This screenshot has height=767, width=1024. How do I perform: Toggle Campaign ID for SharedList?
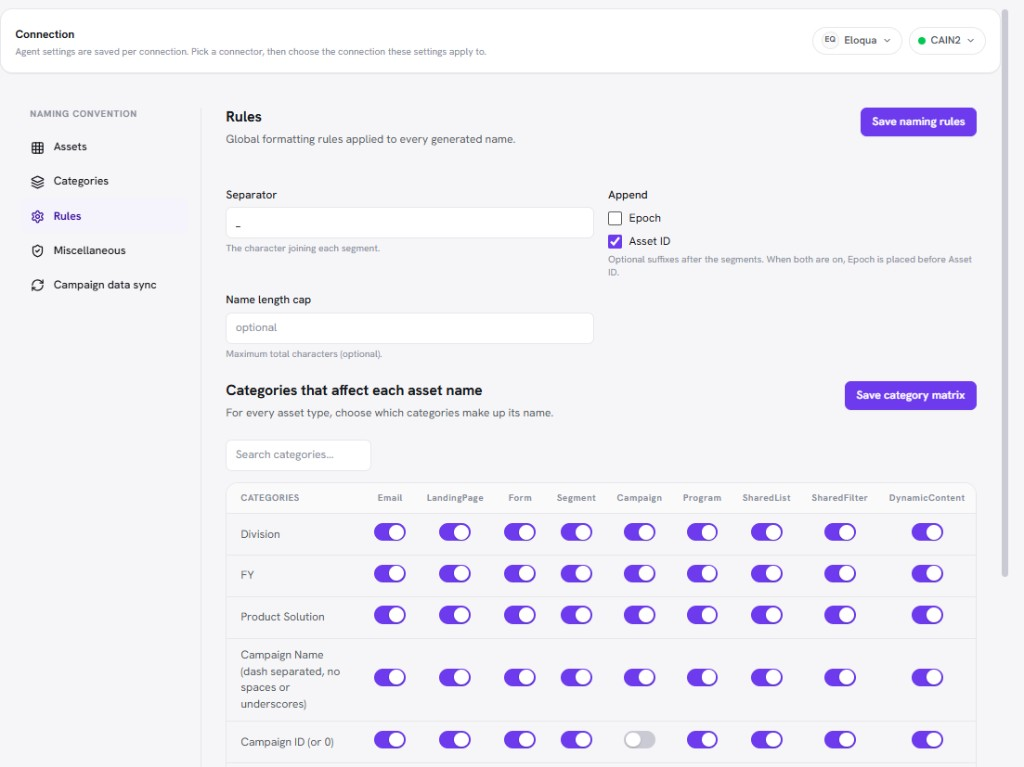click(767, 740)
